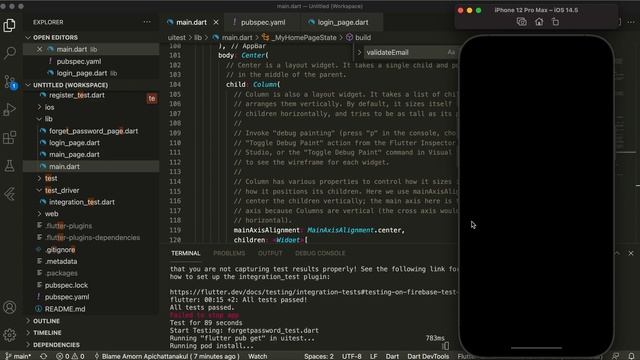Close the main.dart editor tab

click(216, 22)
